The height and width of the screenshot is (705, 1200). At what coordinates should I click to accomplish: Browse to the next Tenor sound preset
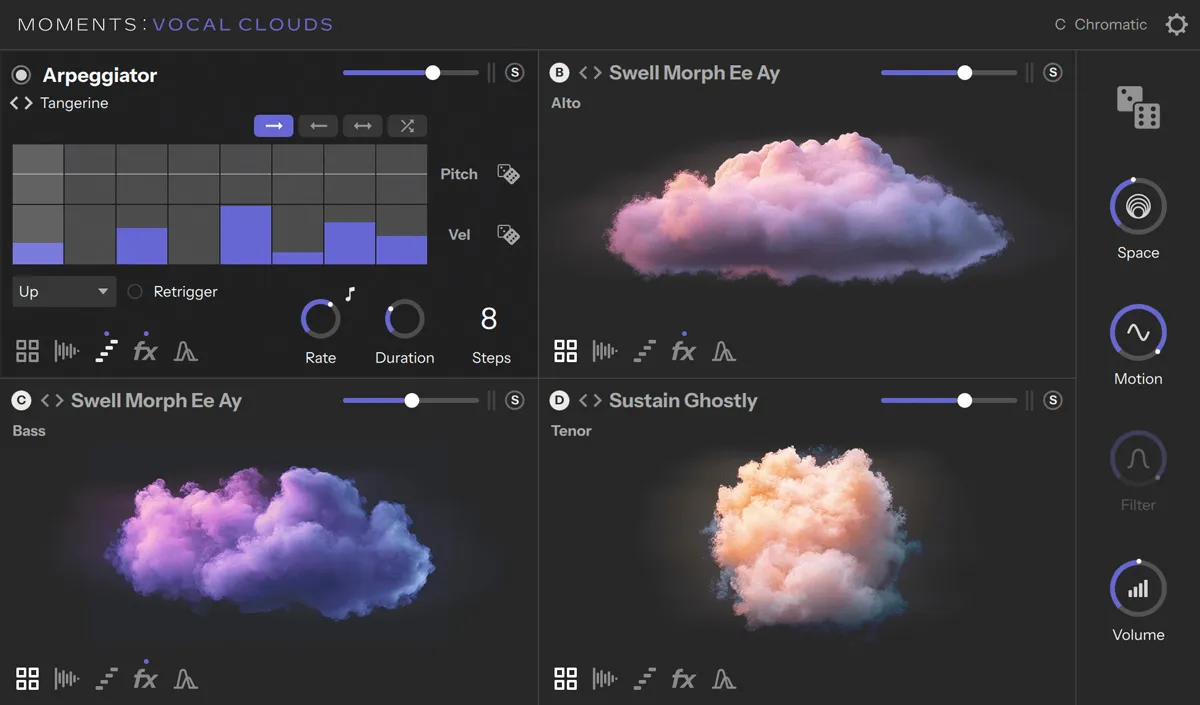coord(595,400)
